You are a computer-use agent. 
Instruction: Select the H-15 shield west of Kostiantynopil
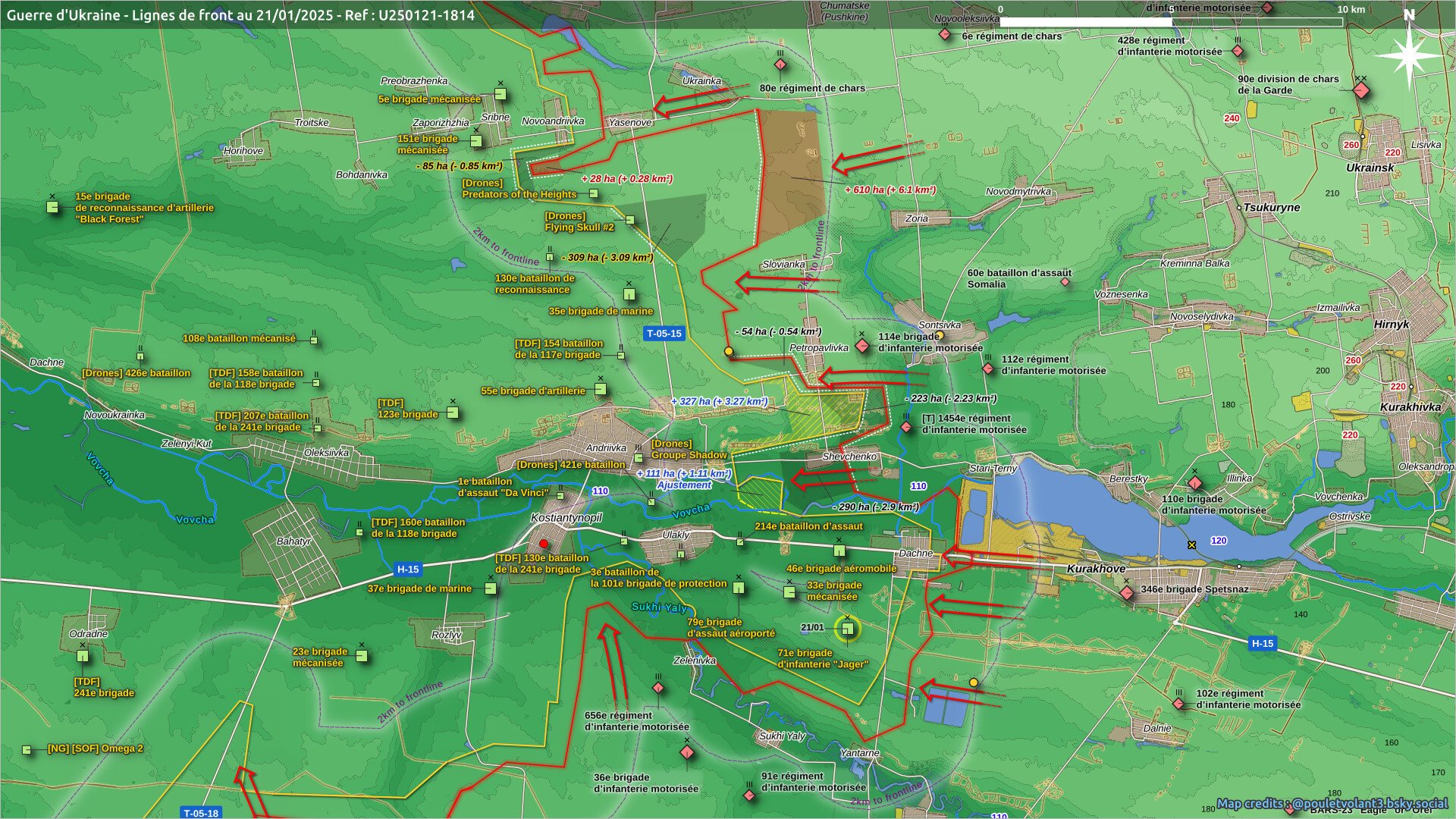click(x=408, y=569)
